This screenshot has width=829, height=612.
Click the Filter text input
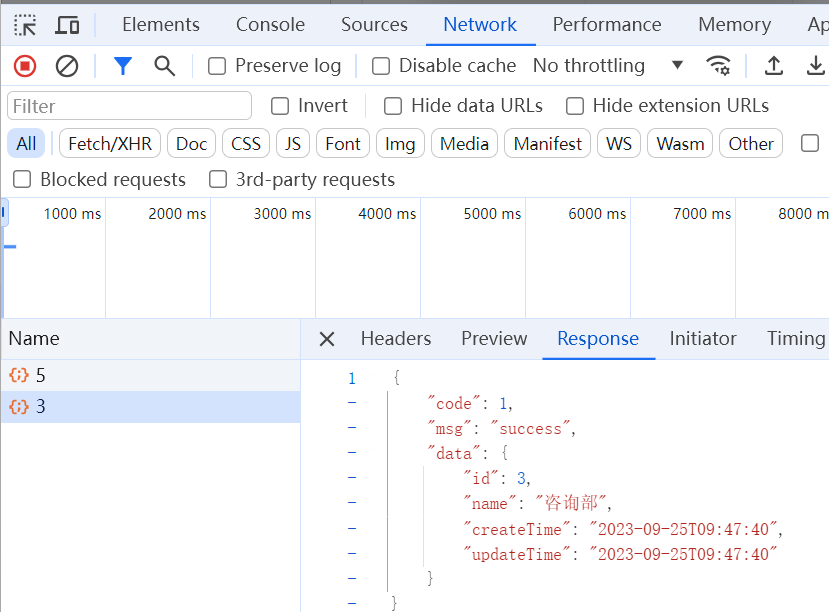130,106
